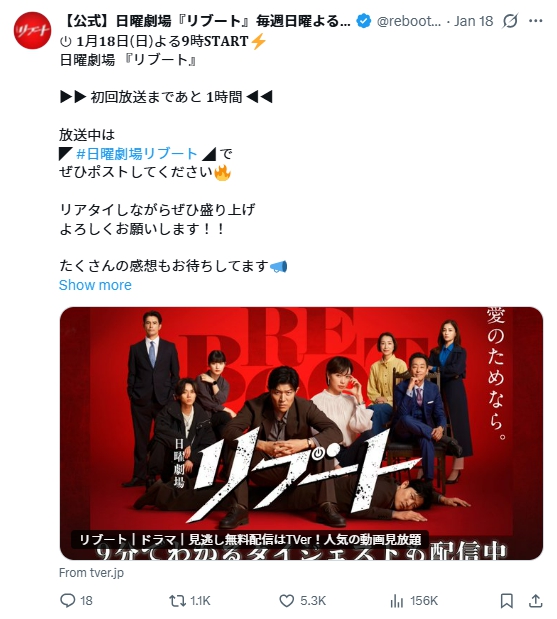Bookmark this post
Screen dimensions: 557x619
tap(506, 601)
